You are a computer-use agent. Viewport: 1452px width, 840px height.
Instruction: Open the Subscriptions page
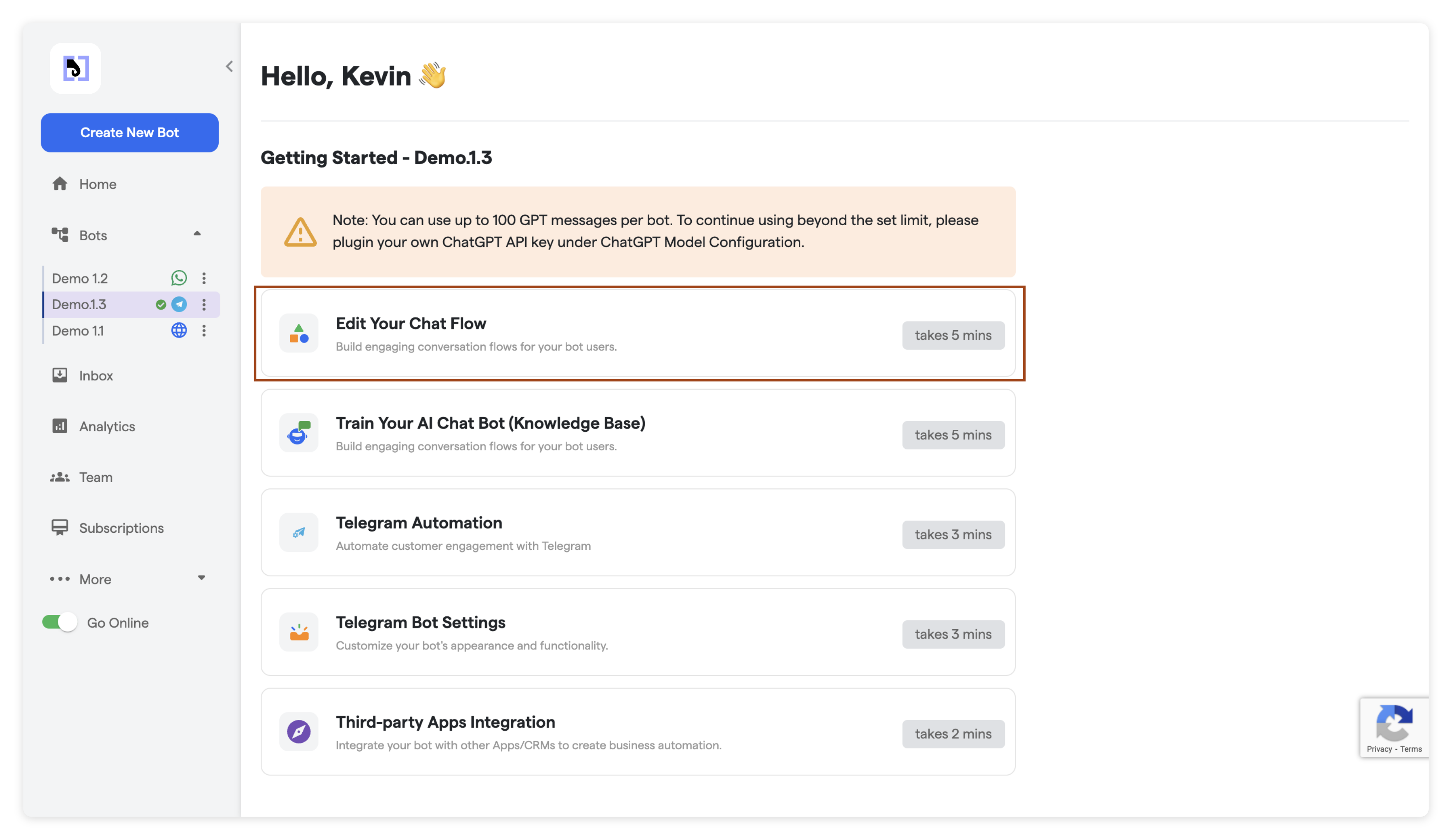(x=121, y=528)
